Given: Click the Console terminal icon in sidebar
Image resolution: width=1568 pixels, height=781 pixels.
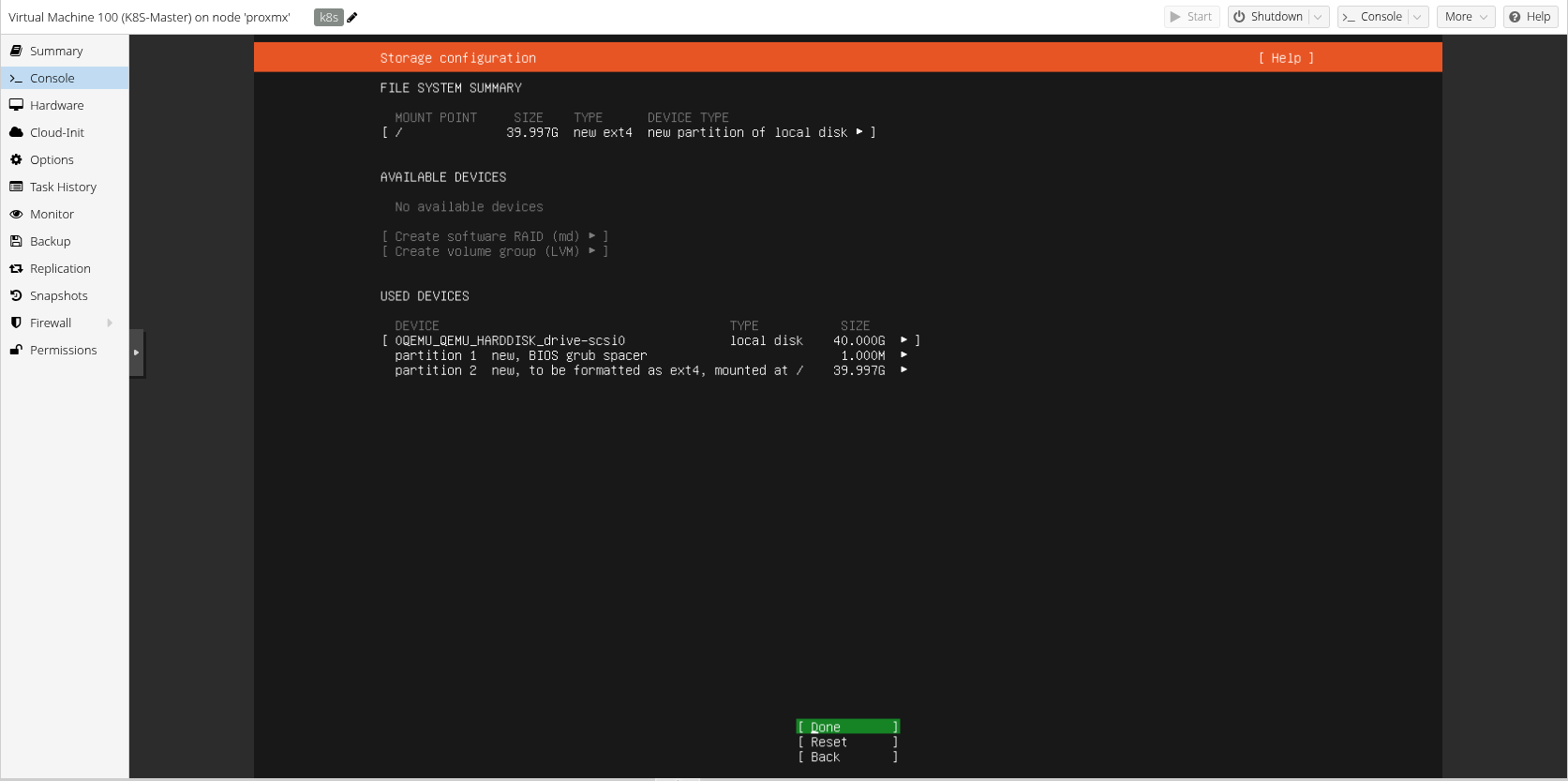Looking at the screenshot, I should click(x=16, y=78).
